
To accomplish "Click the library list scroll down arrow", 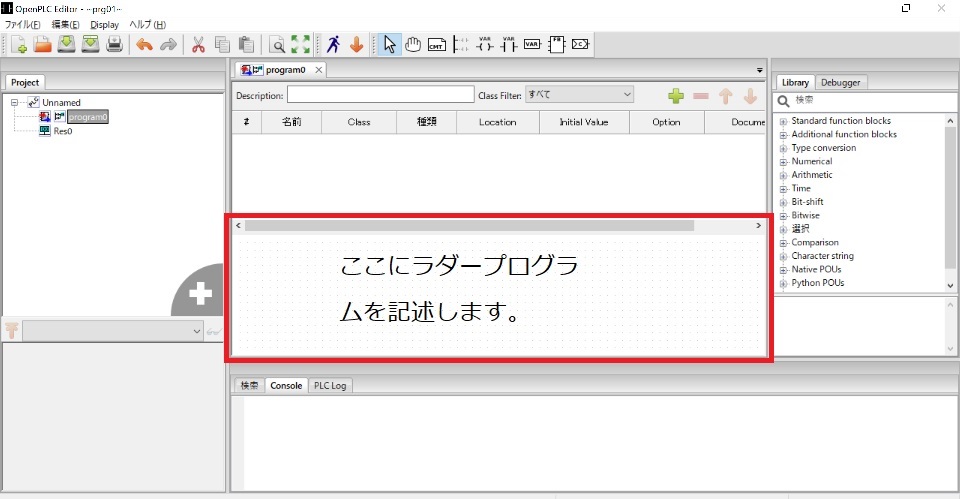I will pos(952,286).
